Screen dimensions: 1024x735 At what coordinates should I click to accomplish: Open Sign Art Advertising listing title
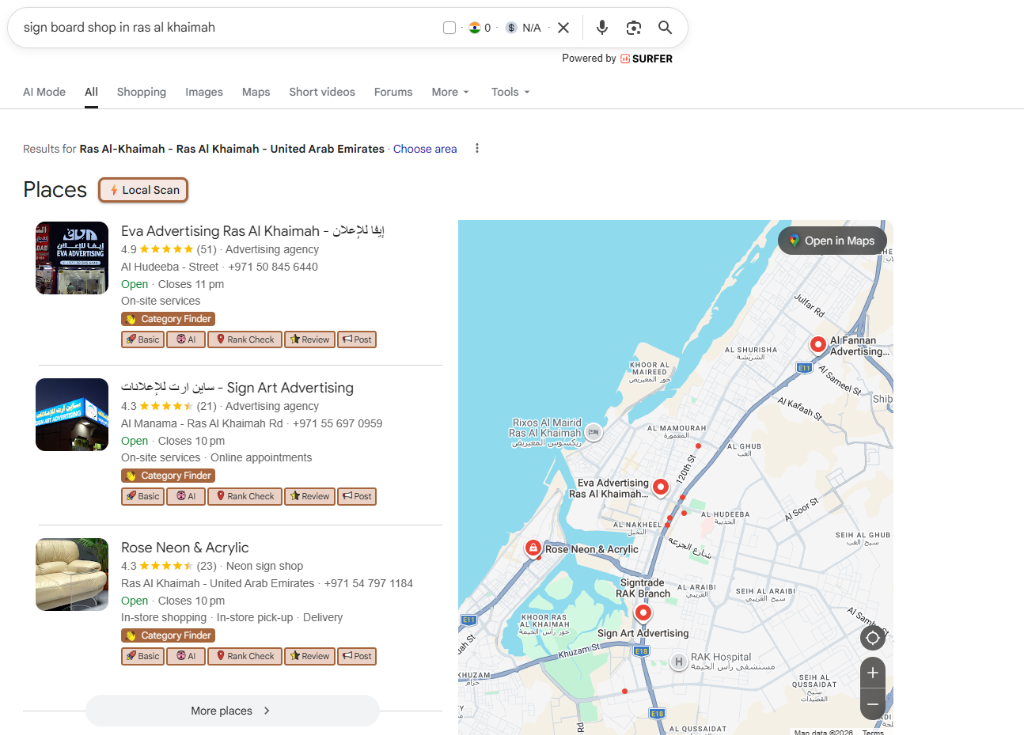point(237,387)
